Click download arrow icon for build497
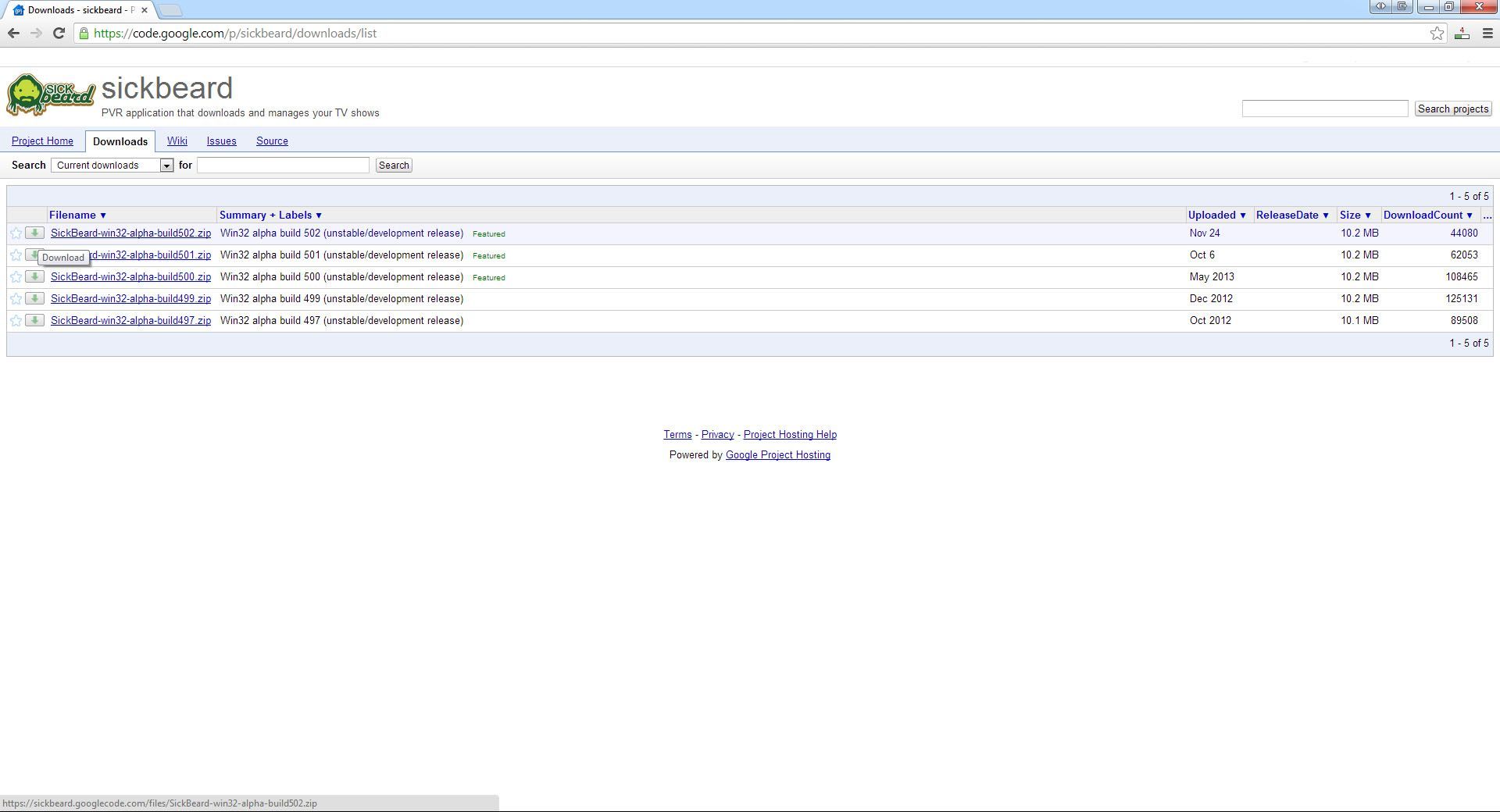1500x812 pixels. coord(34,320)
